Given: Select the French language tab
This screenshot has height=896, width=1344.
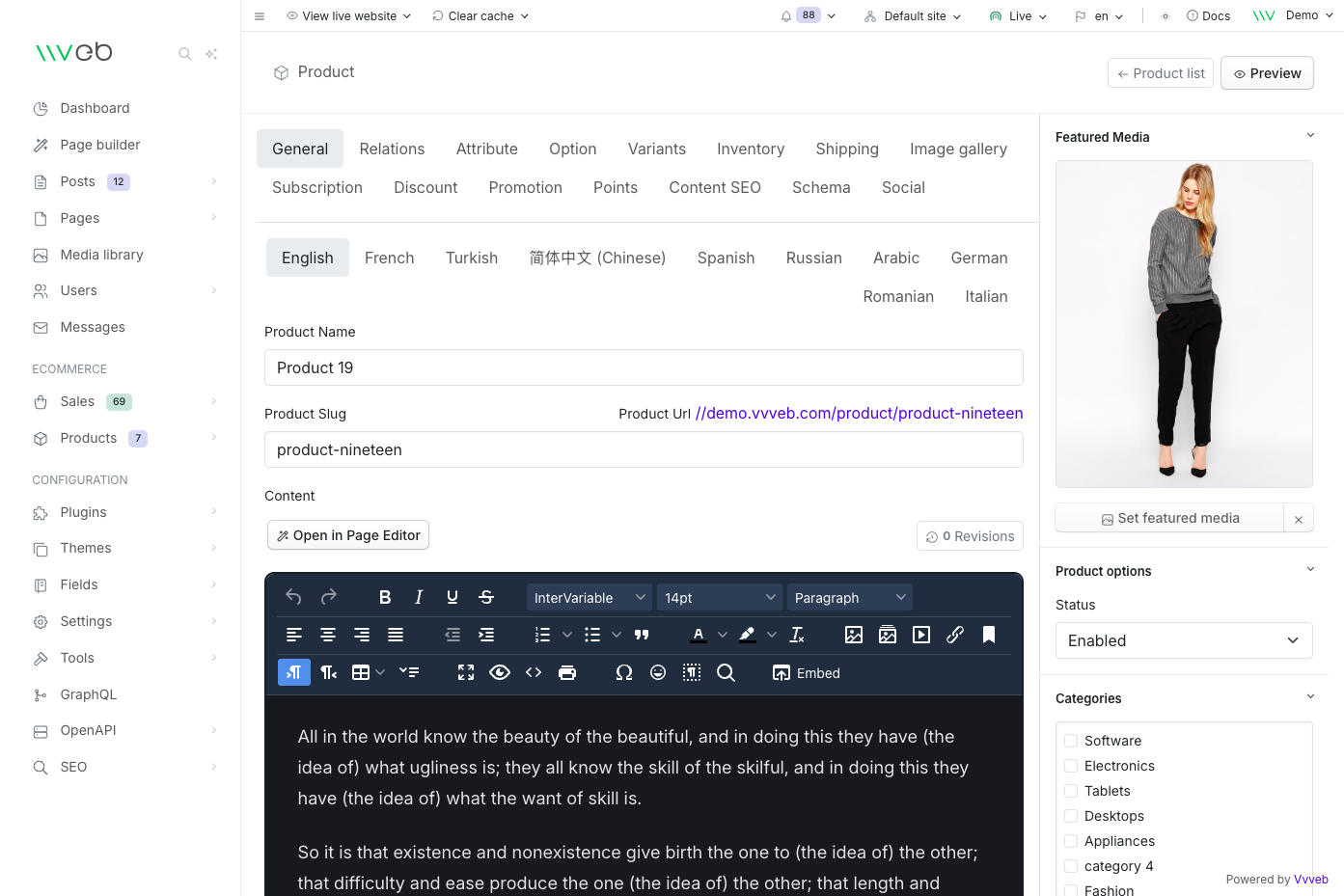Looking at the screenshot, I should click(390, 258).
